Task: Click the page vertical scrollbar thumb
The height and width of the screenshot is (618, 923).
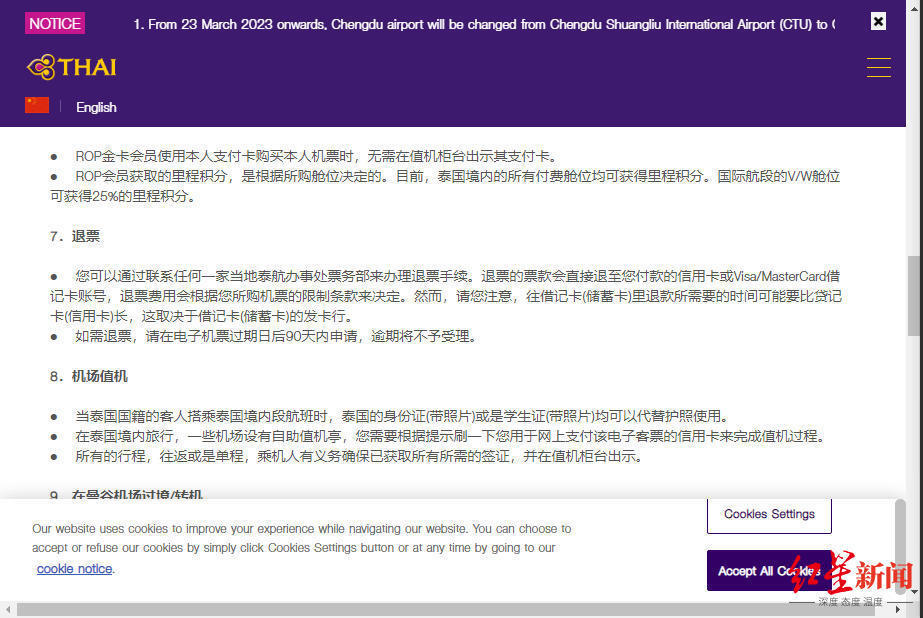Action: pyautogui.click(x=914, y=295)
